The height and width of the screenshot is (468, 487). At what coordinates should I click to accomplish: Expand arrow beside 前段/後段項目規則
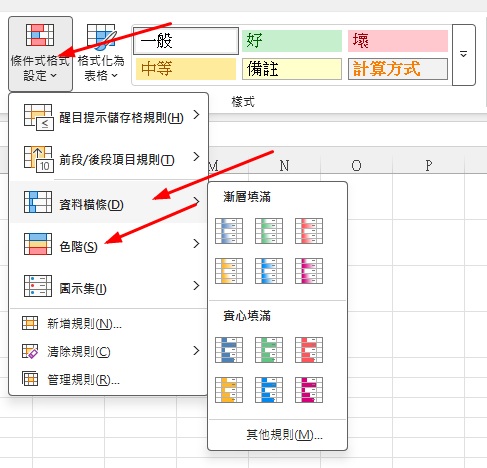coord(197,157)
